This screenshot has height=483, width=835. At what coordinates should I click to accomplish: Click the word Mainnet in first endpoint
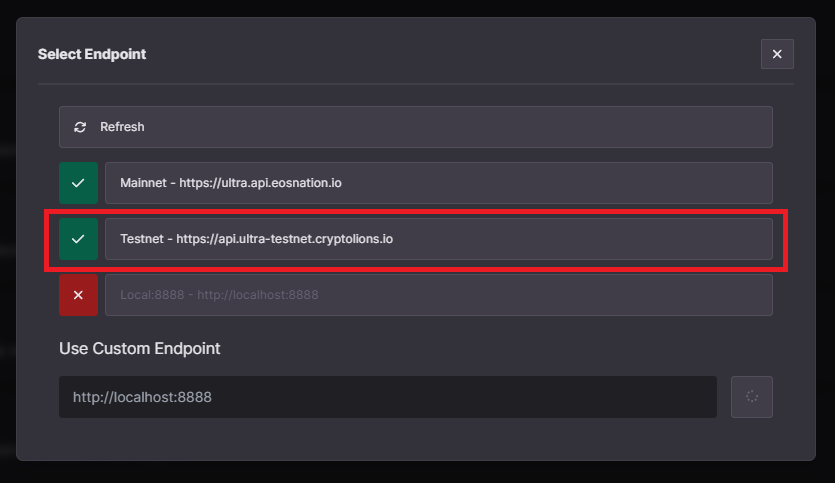pos(143,183)
